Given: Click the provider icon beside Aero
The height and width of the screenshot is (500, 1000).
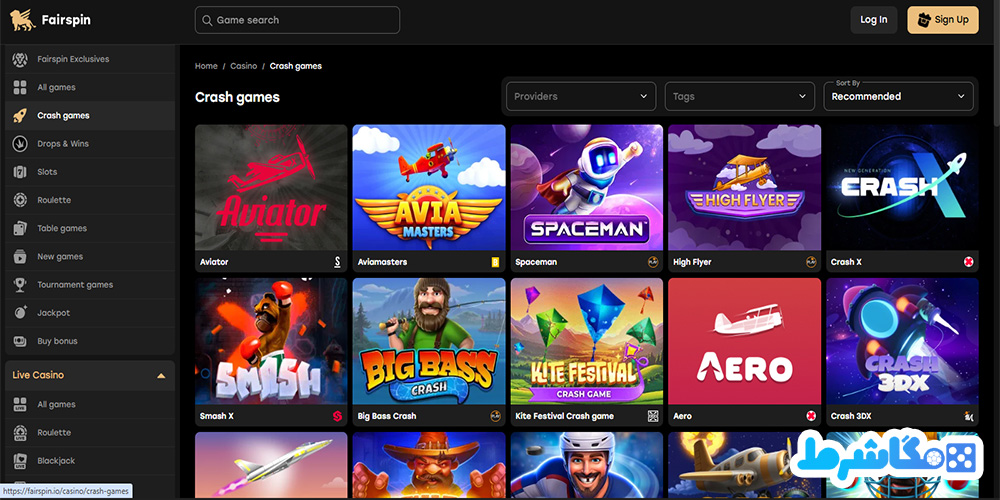Looking at the screenshot, I should (x=811, y=416).
